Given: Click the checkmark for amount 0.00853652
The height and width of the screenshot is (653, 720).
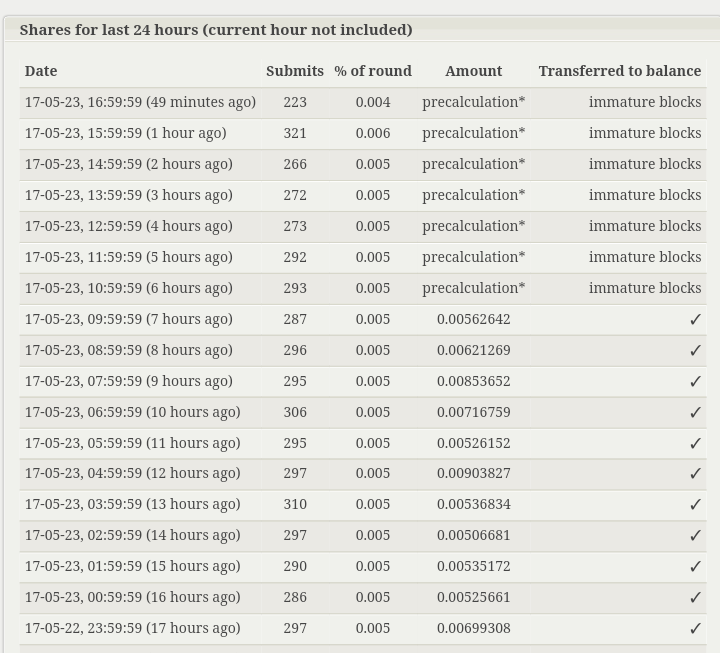Looking at the screenshot, I should [x=695, y=382].
